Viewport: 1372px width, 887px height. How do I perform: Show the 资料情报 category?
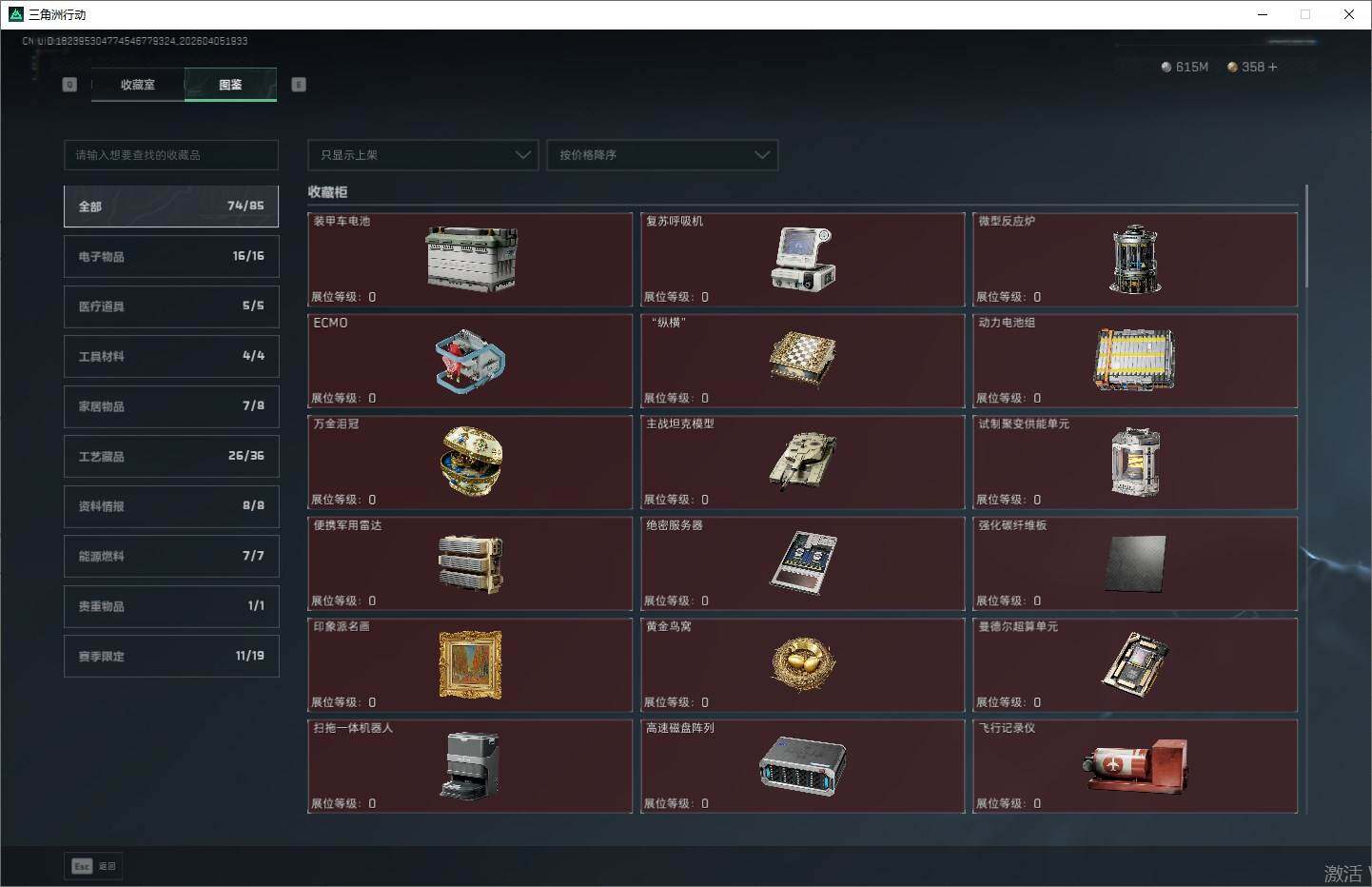(x=171, y=506)
